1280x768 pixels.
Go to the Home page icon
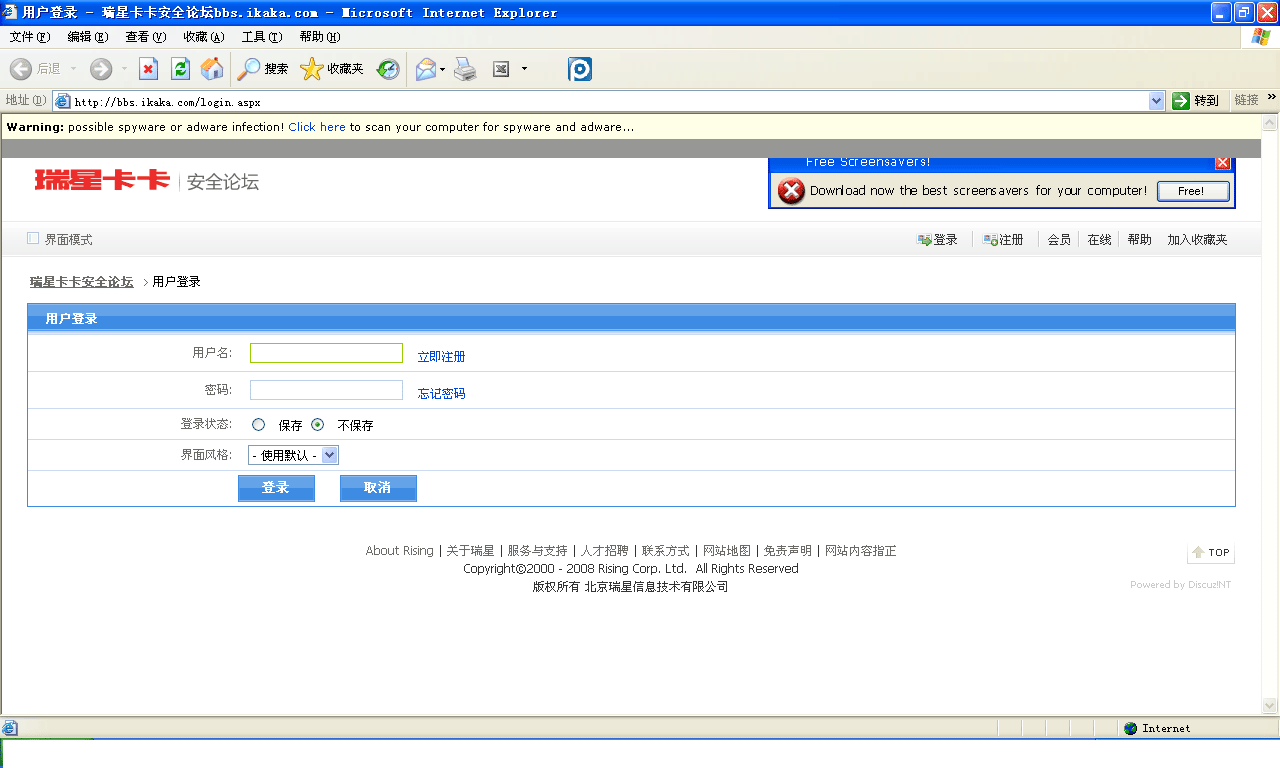212,69
